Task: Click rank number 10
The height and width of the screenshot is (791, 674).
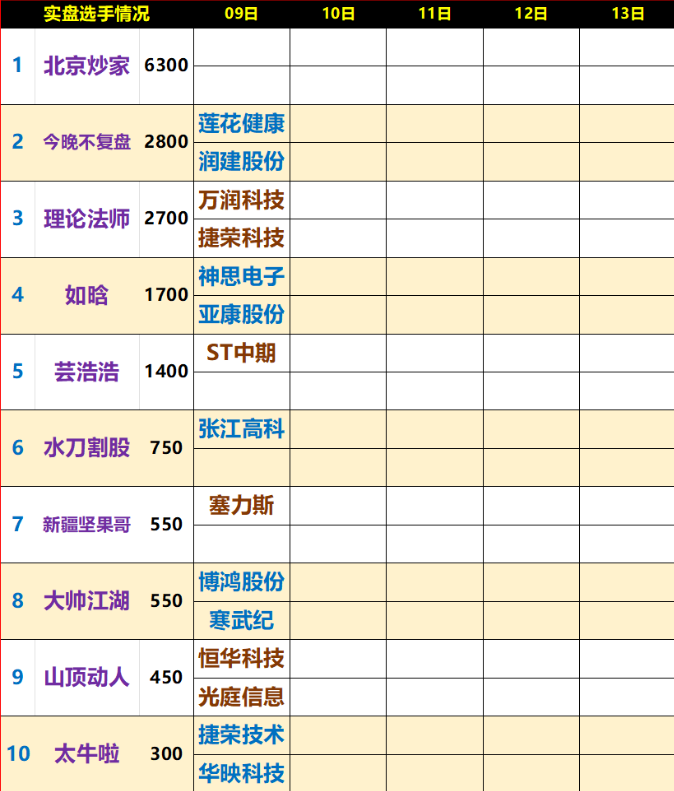Action: click(19, 754)
